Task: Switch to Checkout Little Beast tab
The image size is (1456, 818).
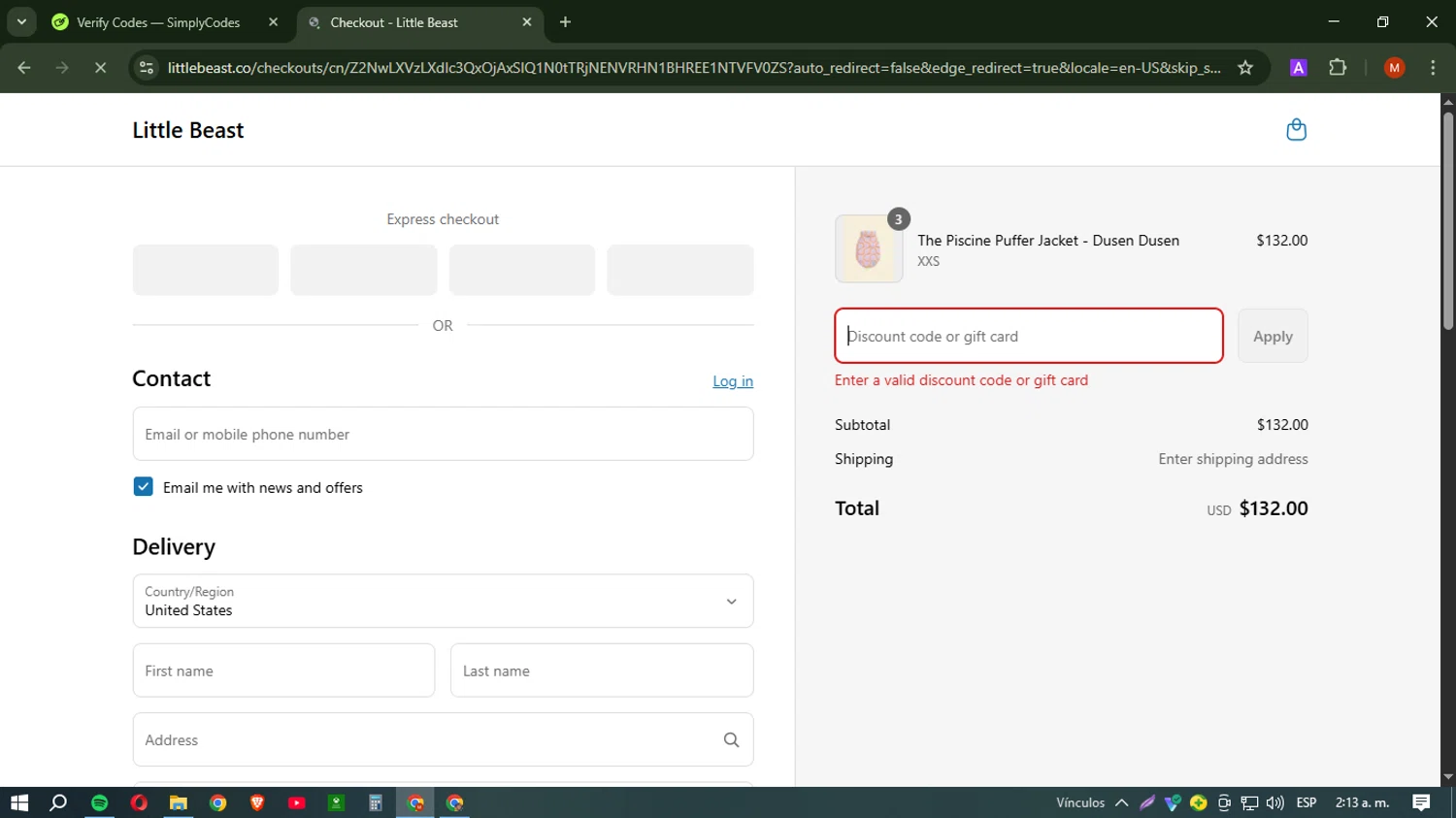Action: 419,22
